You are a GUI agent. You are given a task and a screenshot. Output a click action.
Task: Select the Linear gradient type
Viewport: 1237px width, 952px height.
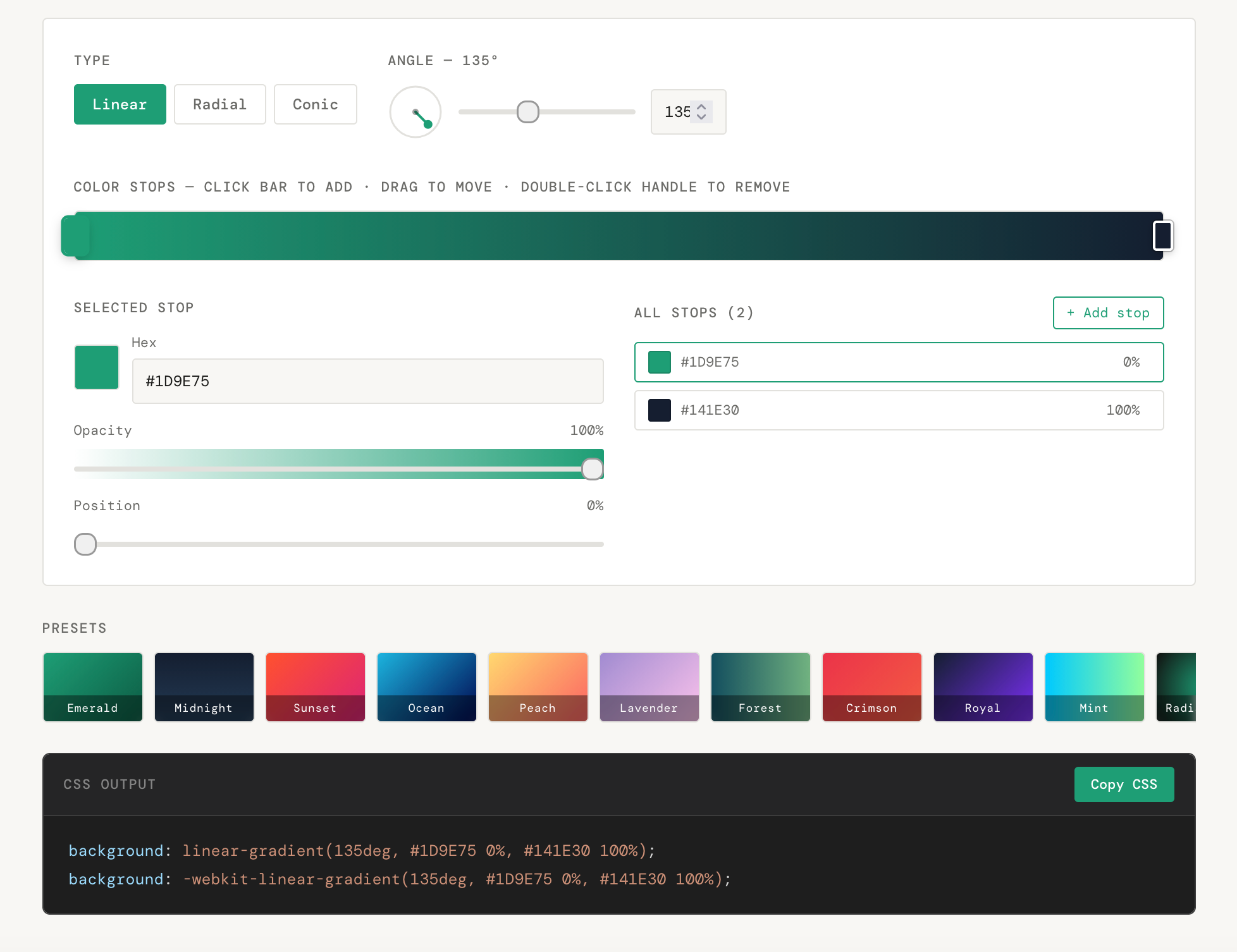tap(120, 104)
